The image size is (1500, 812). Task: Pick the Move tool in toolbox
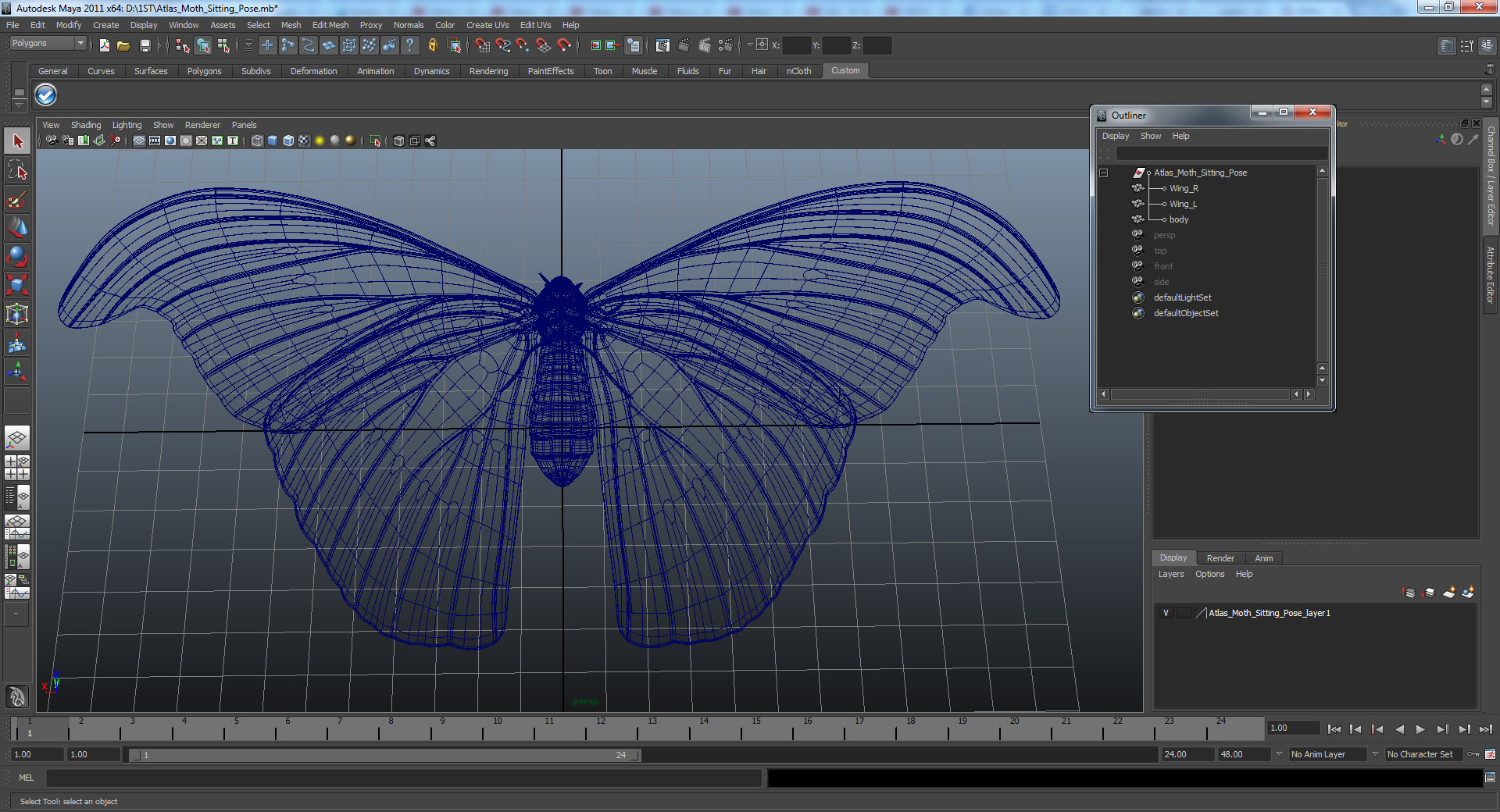(17, 228)
